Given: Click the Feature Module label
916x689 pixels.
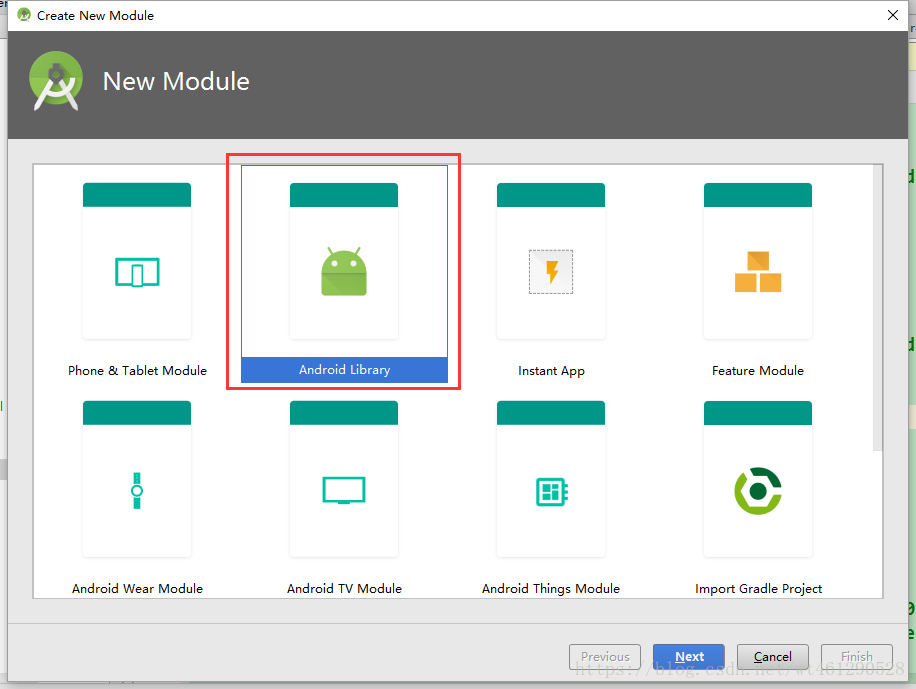Looking at the screenshot, I should (758, 371).
